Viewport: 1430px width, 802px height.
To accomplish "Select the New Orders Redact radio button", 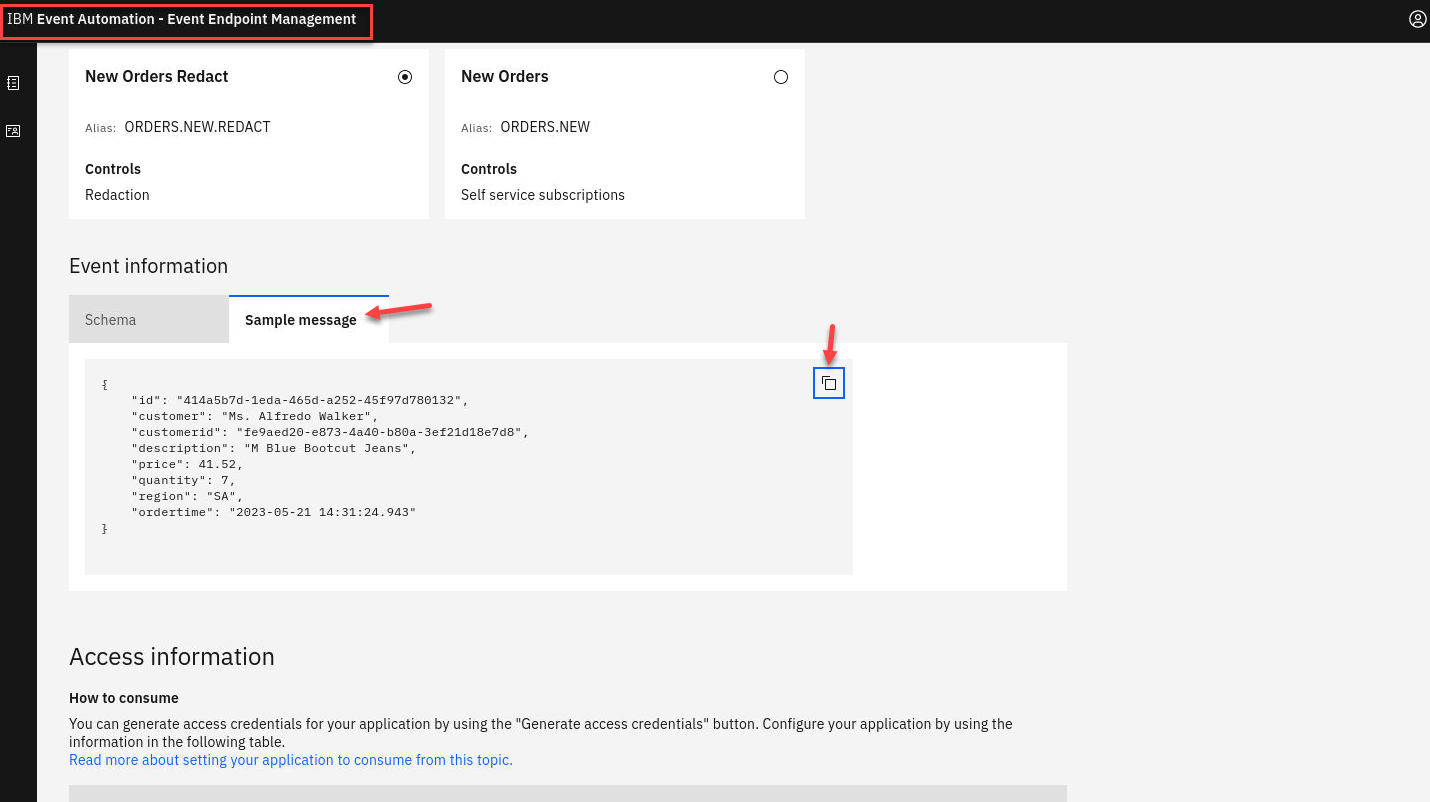I will (x=405, y=77).
